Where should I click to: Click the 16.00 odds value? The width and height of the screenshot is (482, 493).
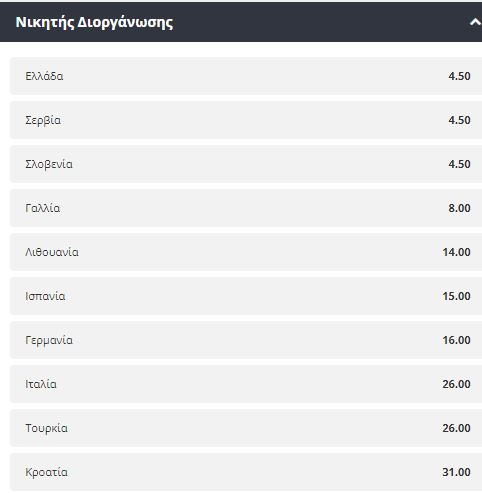coord(456,340)
